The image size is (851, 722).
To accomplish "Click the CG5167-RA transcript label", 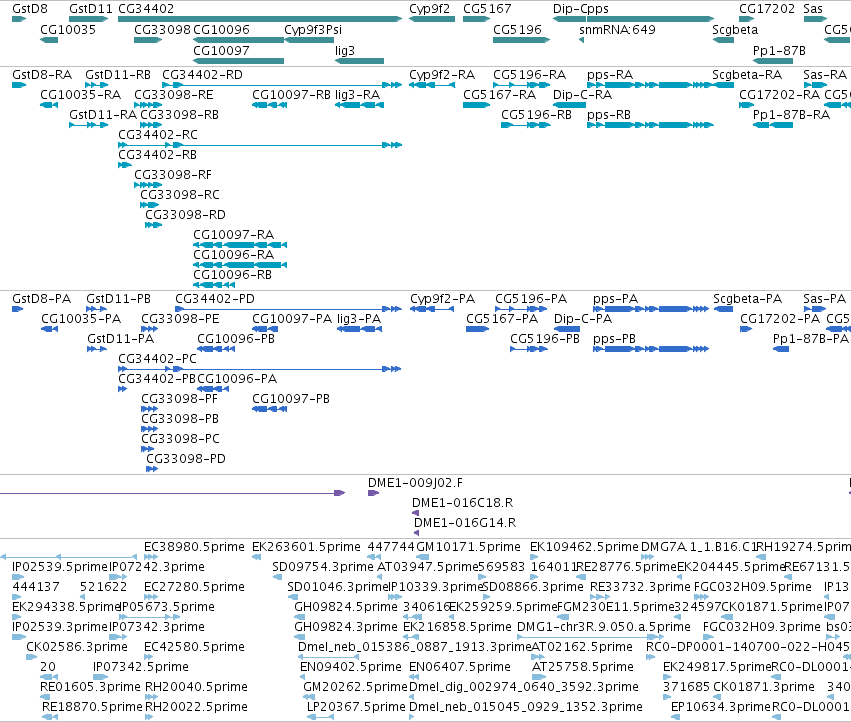I will [x=499, y=94].
